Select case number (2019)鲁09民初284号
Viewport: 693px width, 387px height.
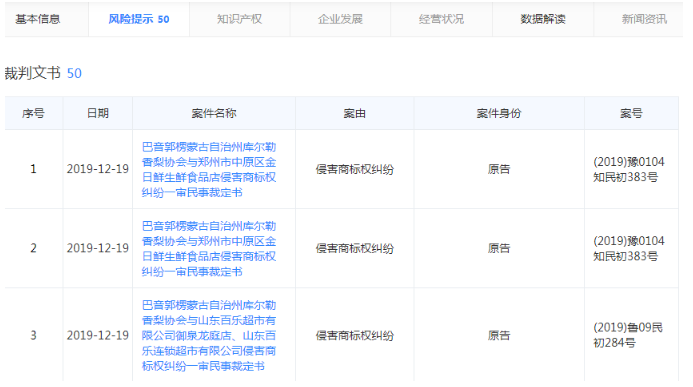tap(628, 335)
